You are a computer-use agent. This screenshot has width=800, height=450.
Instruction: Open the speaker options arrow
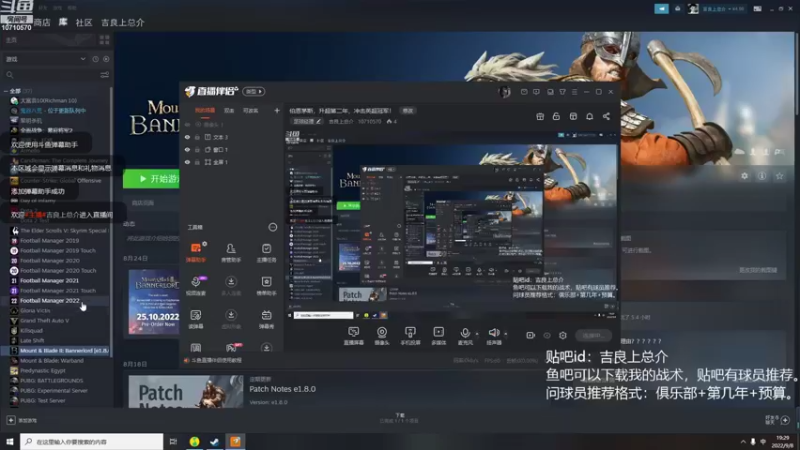[506, 334]
